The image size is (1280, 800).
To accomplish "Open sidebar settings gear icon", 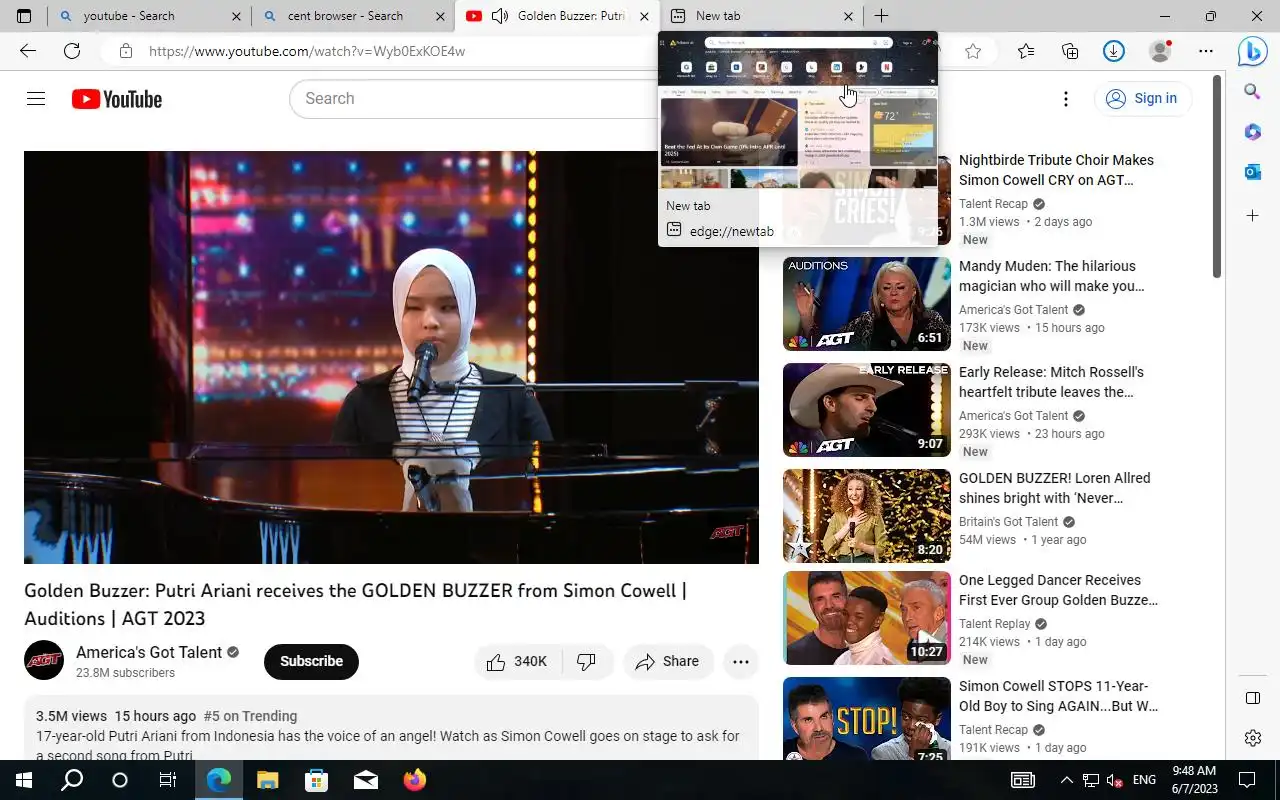I will click(1253, 738).
